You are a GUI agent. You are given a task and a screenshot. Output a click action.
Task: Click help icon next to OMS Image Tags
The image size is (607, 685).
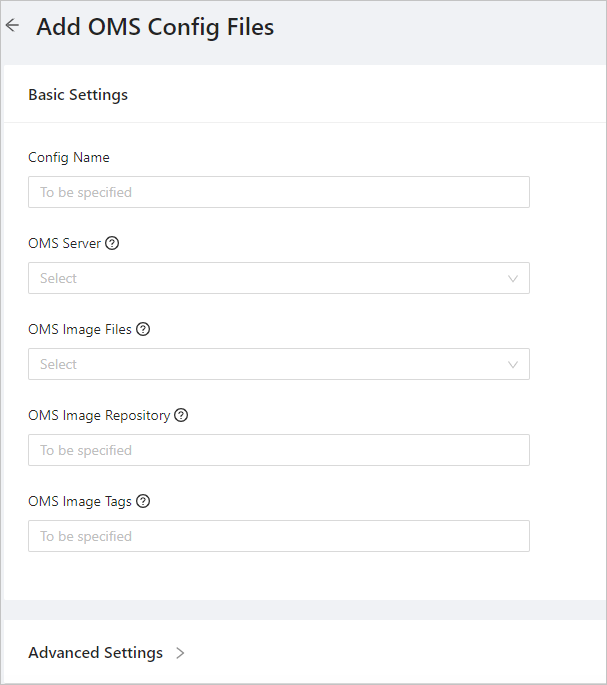click(143, 501)
